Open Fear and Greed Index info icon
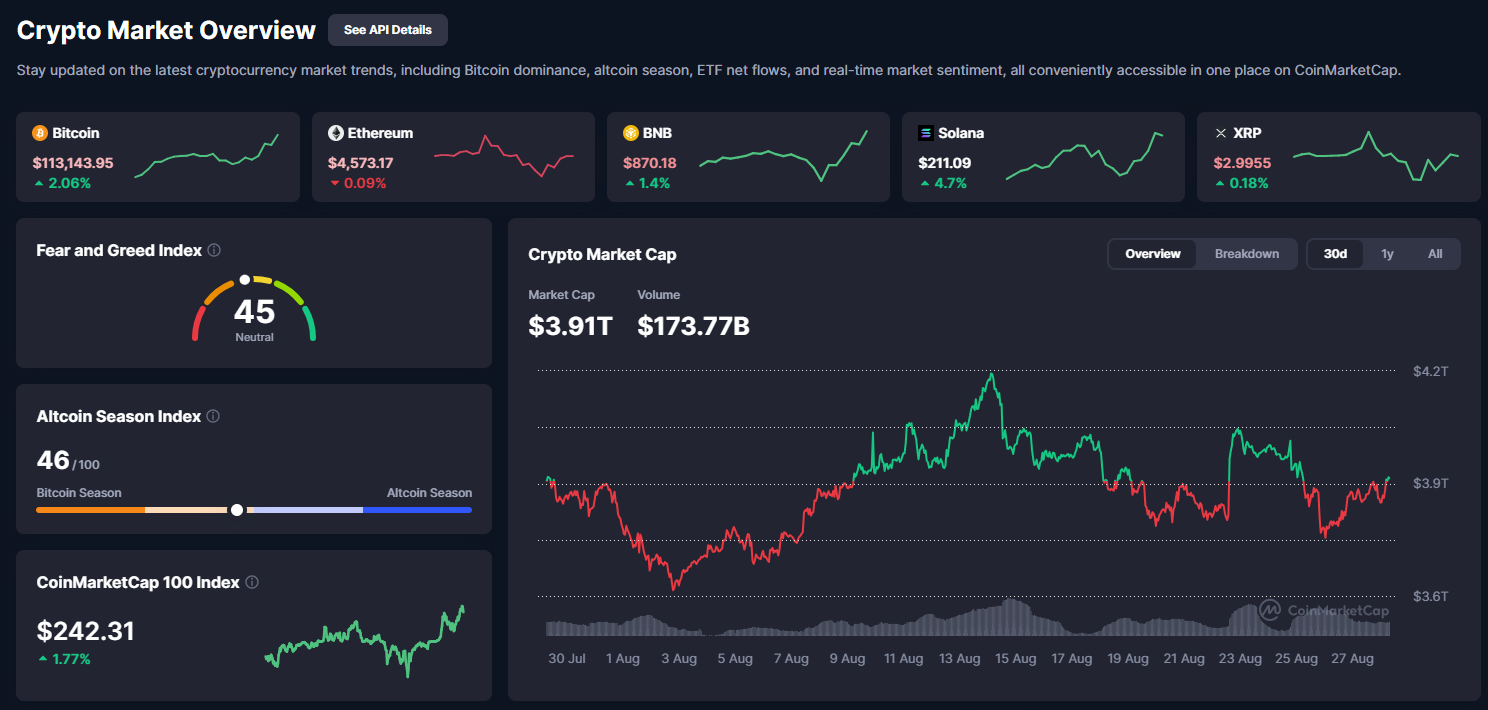The height and width of the screenshot is (710, 1488). click(214, 251)
